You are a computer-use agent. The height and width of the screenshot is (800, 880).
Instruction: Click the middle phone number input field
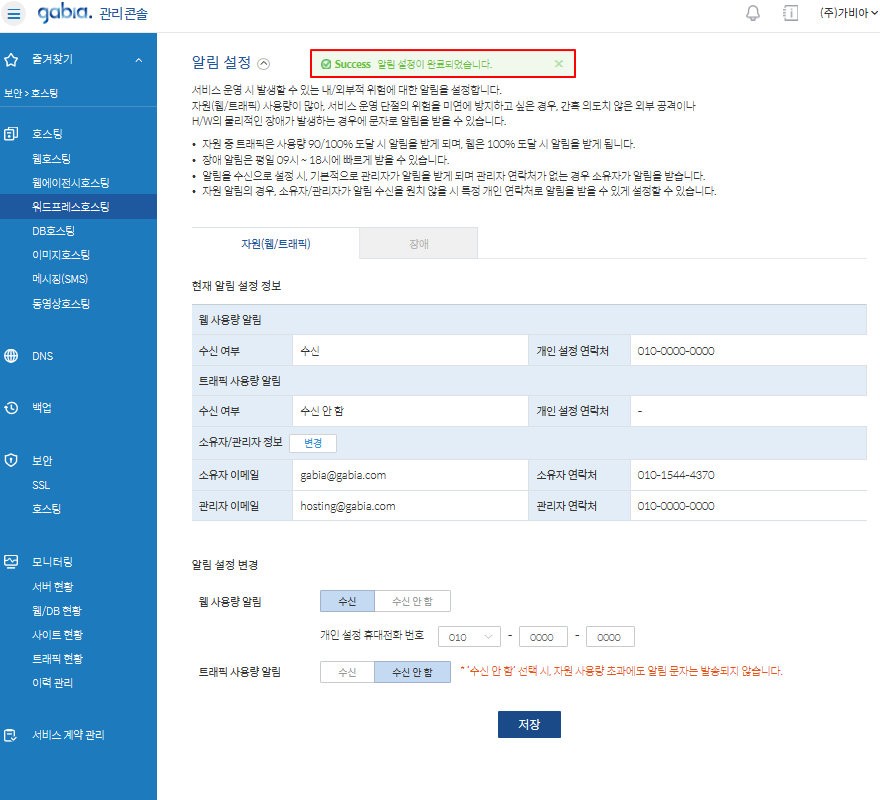coord(543,637)
